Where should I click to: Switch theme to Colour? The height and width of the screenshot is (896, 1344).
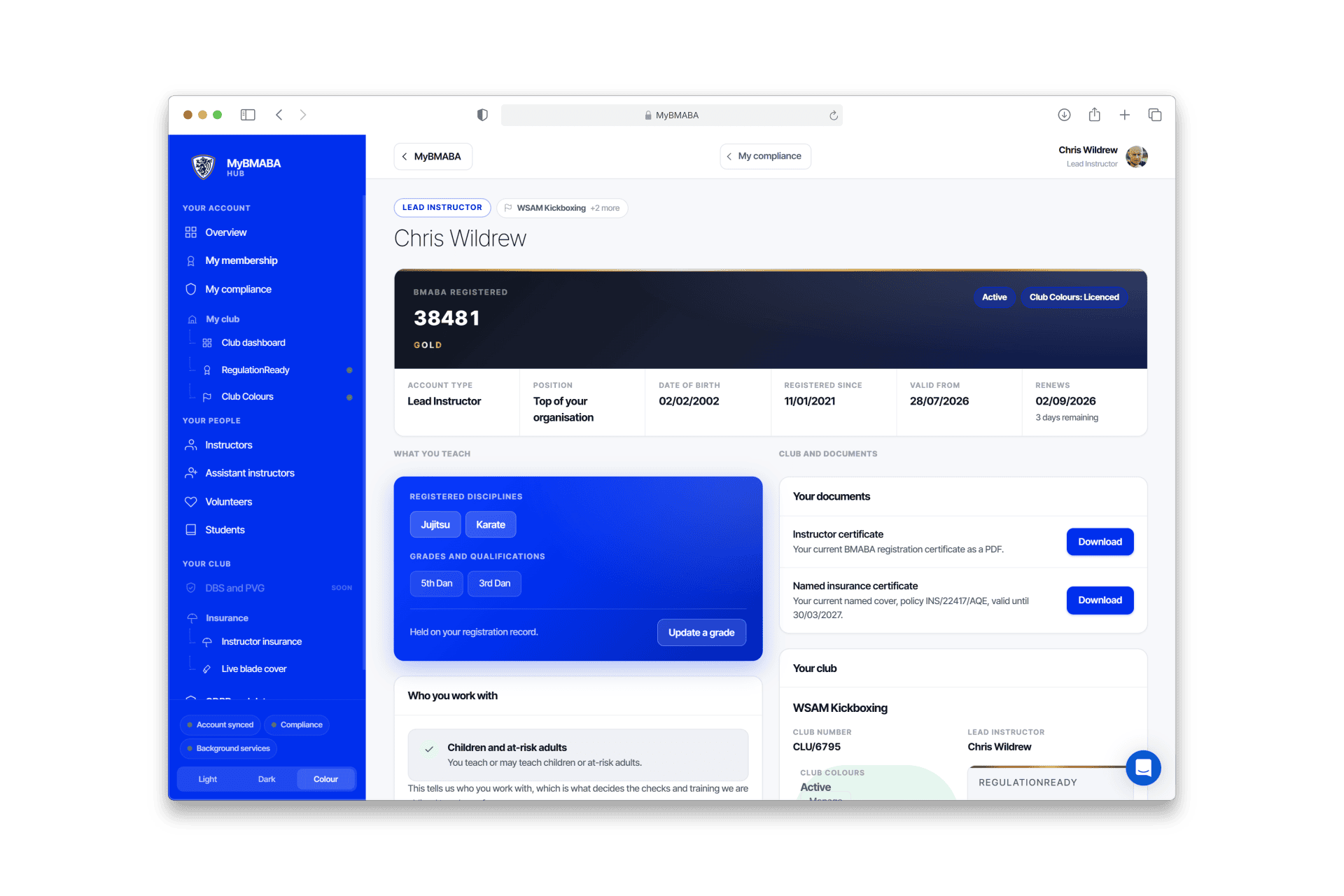325,779
